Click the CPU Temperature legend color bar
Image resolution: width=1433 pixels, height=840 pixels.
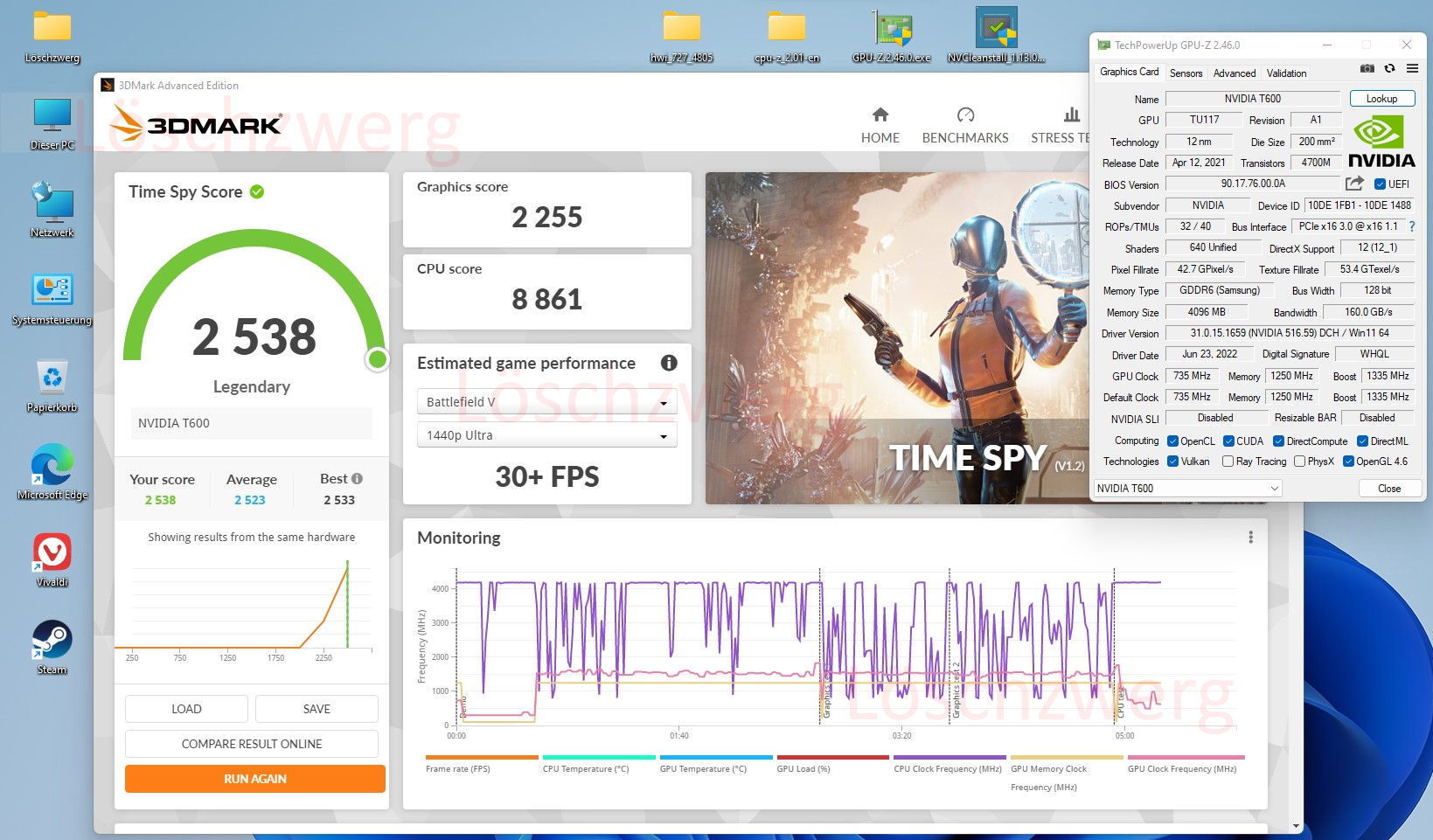click(599, 757)
